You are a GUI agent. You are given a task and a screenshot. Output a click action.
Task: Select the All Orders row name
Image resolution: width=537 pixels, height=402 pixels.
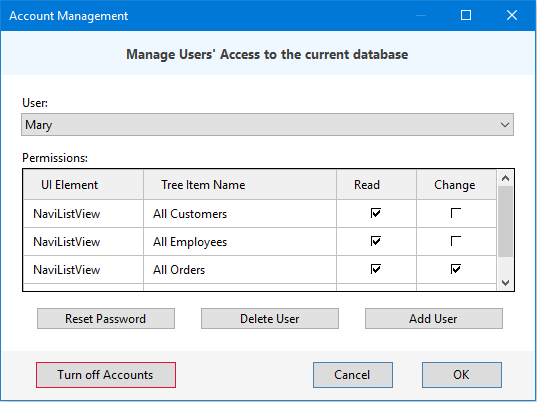coord(179,270)
